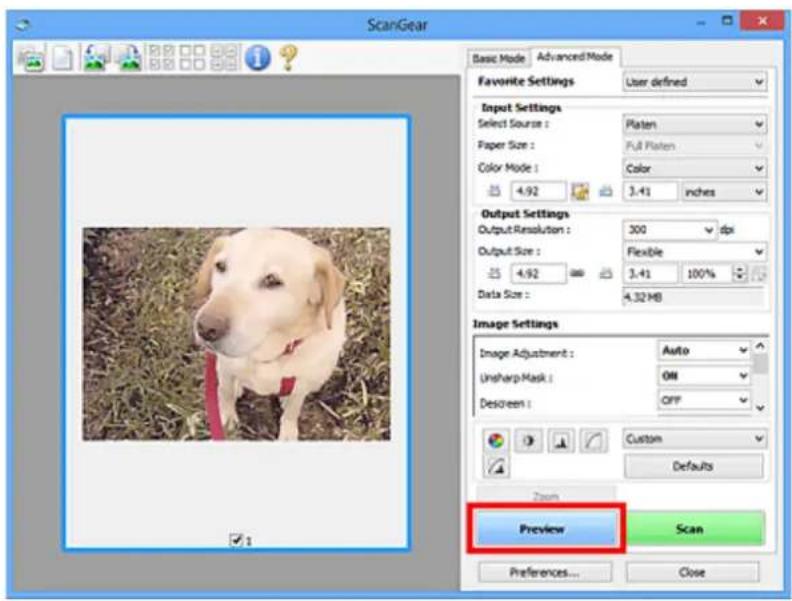This screenshot has width=792, height=601.
Task: Open the Descreen OFF dropdown
Action: pos(704,400)
